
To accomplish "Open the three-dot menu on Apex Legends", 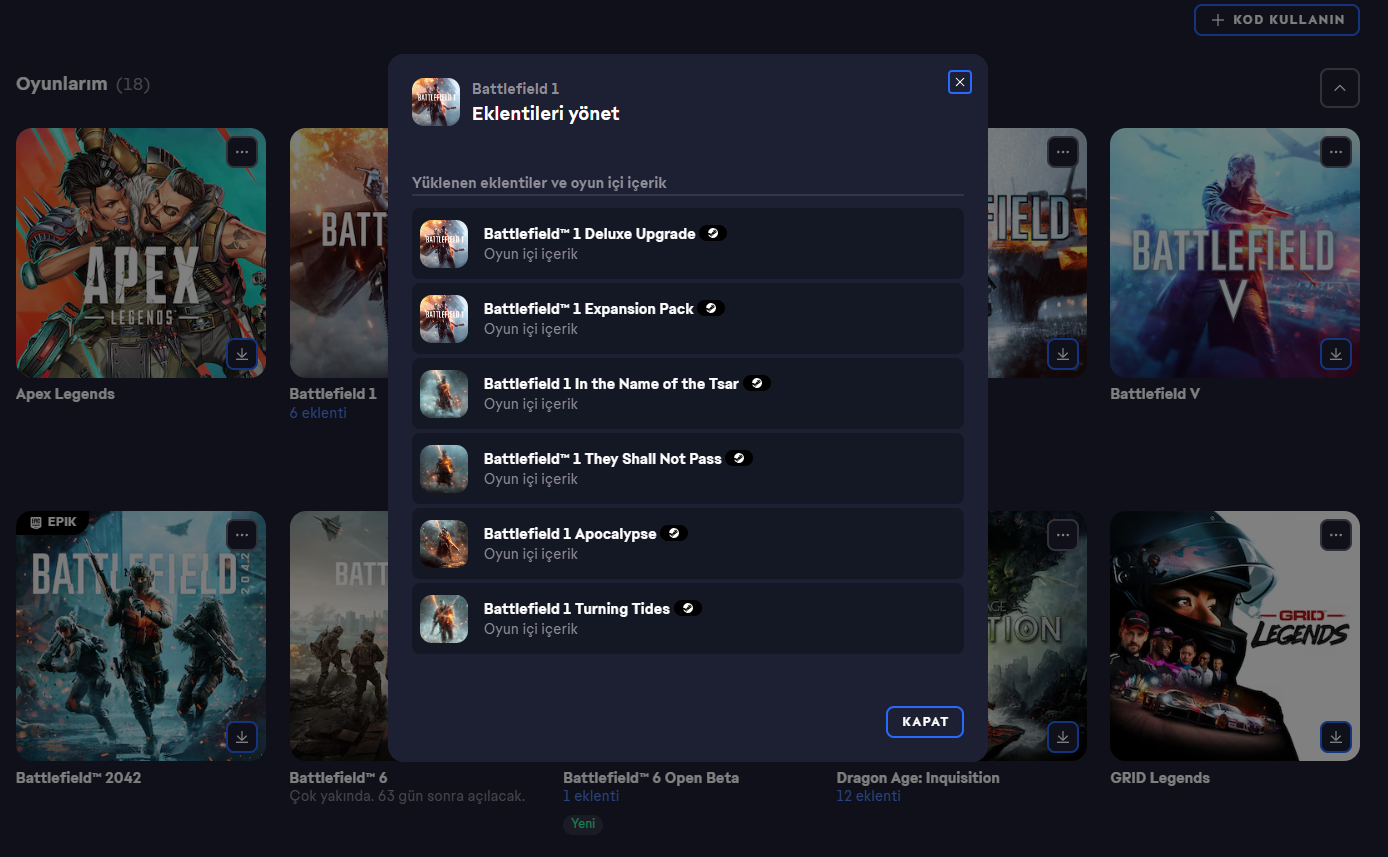I will tap(242, 152).
